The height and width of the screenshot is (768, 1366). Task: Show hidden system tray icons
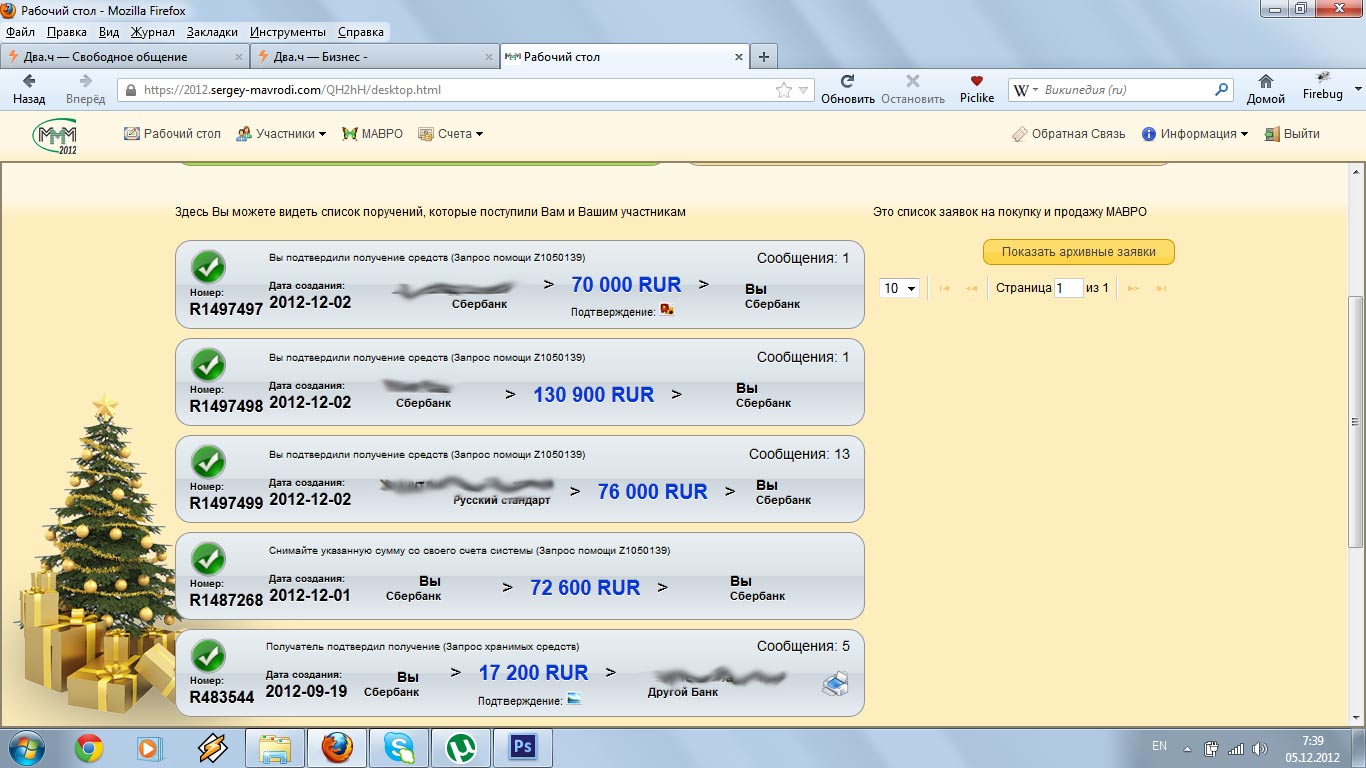pyautogui.click(x=1187, y=748)
